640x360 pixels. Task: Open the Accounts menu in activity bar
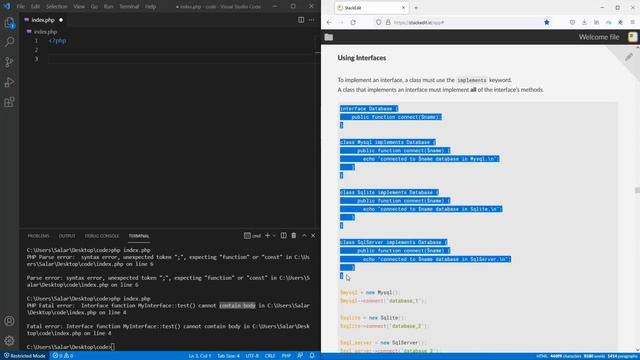(x=9, y=321)
